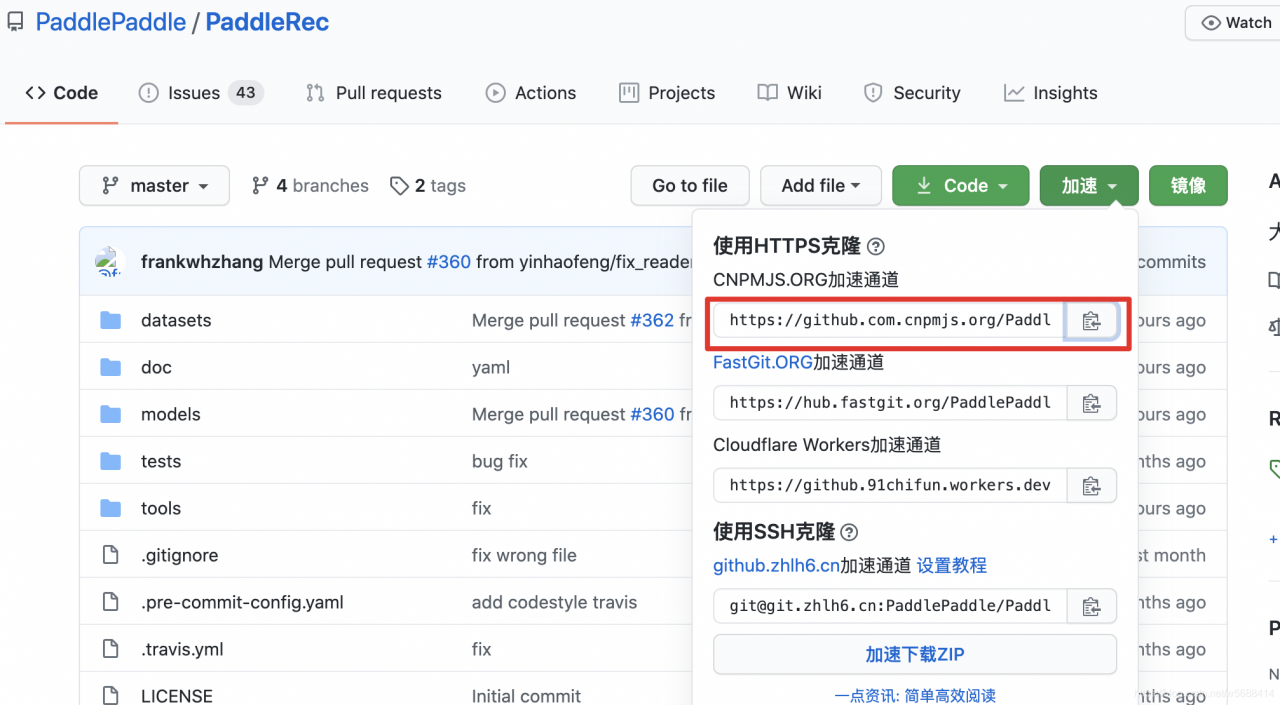
Task: Open the 设置教程 link
Action: (x=952, y=566)
